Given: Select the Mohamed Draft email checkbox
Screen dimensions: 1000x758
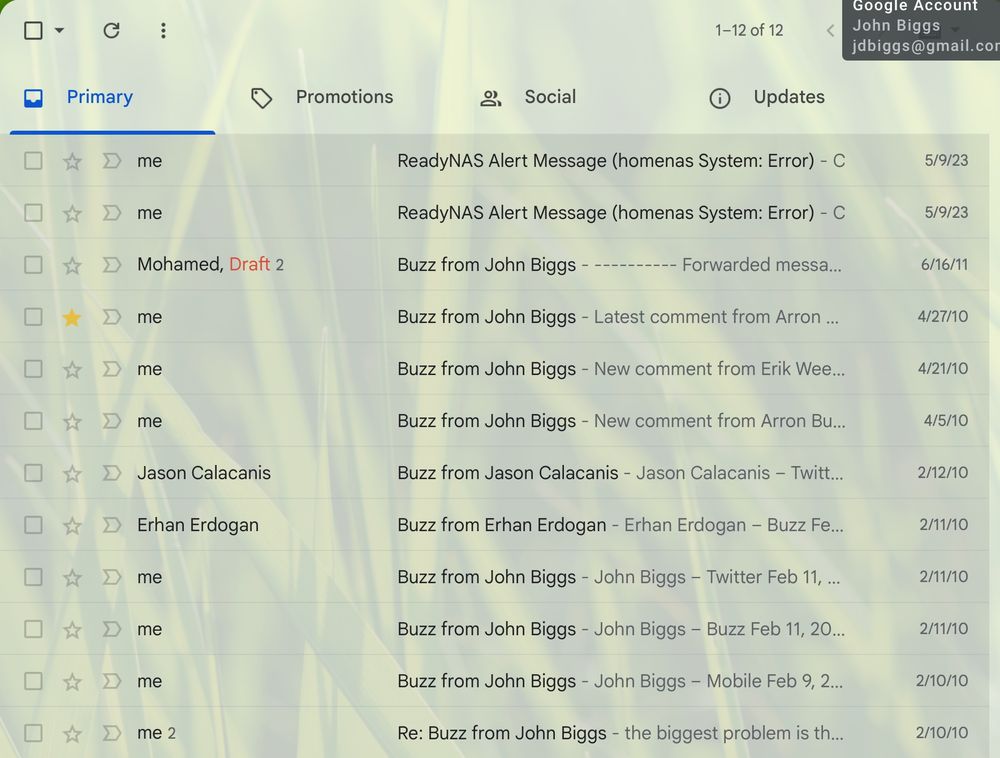Looking at the screenshot, I should pyautogui.click(x=33, y=265).
